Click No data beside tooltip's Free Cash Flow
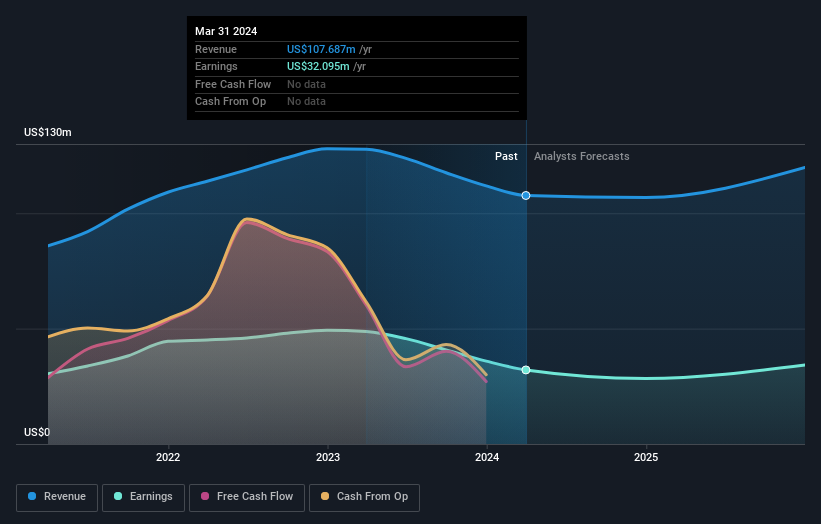Viewport: 821px width, 524px height. pos(306,84)
